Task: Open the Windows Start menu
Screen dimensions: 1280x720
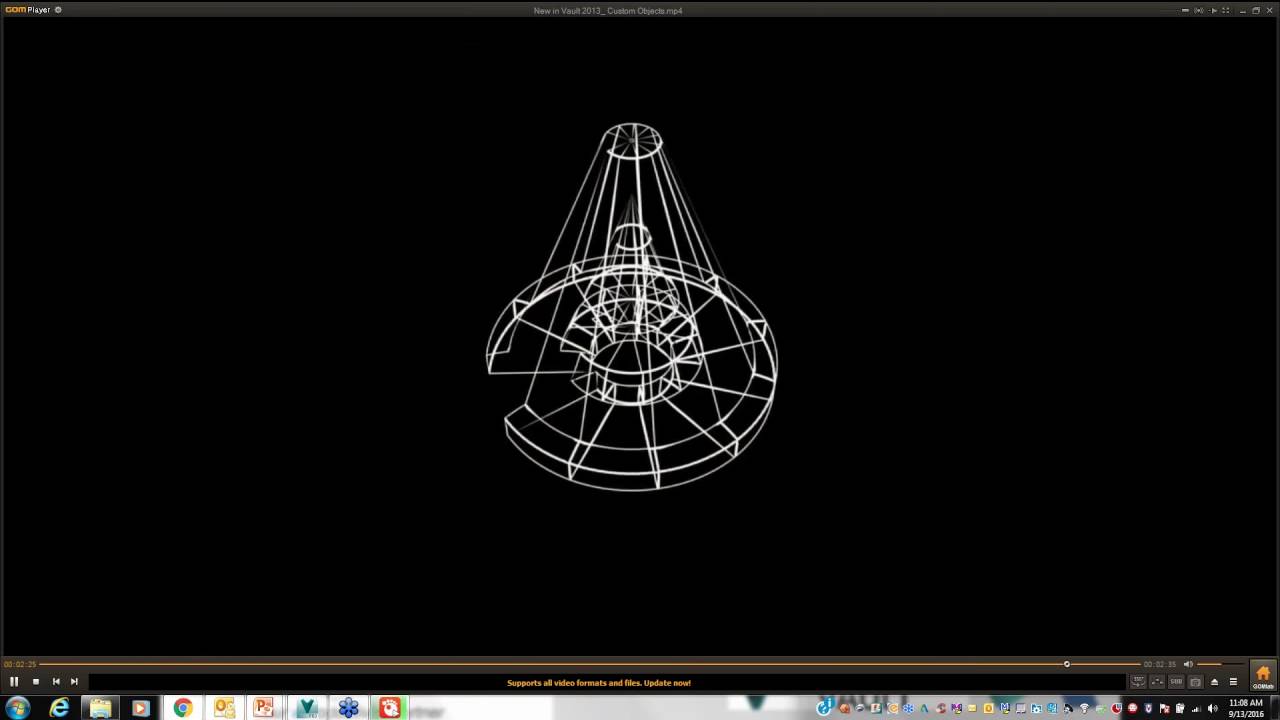Action: point(17,708)
